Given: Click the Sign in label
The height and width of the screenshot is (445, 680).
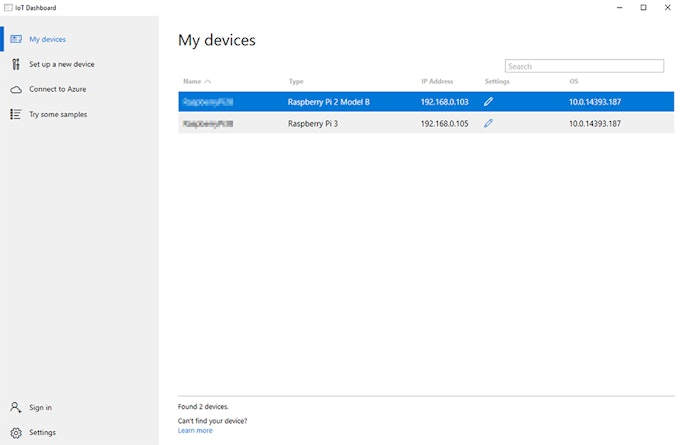Looking at the screenshot, I should (41, 408).
